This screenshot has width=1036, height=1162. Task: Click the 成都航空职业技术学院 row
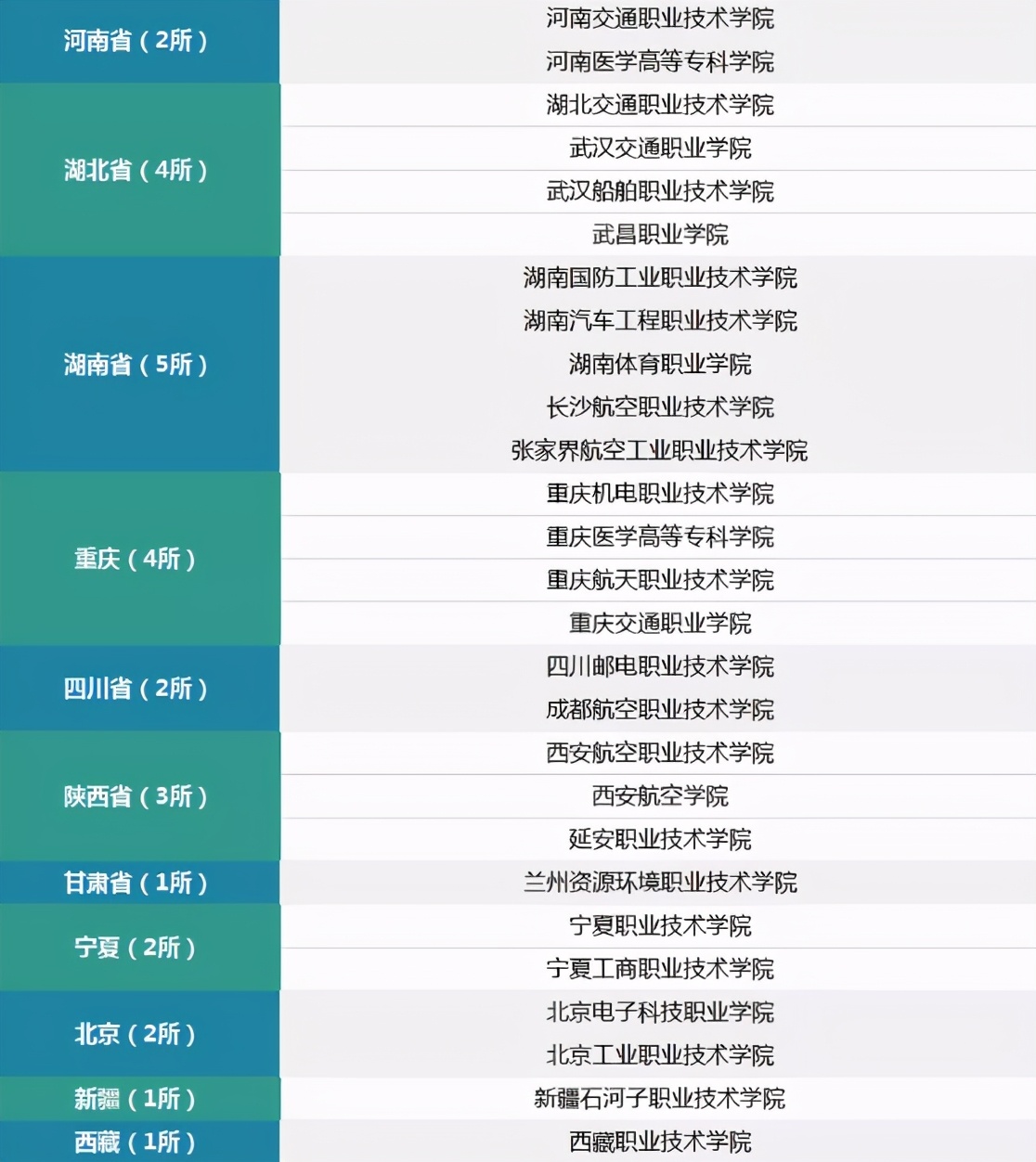tap(659, 710)
